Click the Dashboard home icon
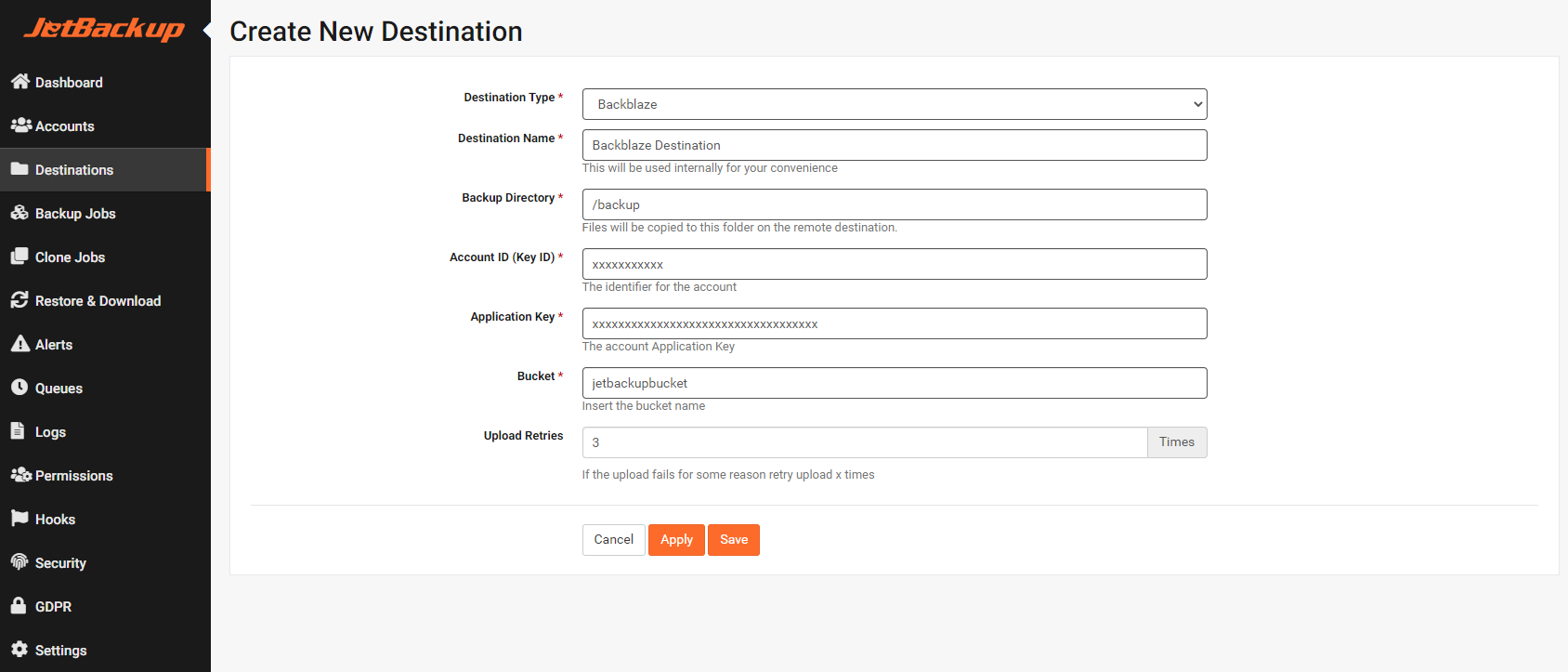Screen dimensions: 1568x672 pyautogui.click(x=20, y=82)
